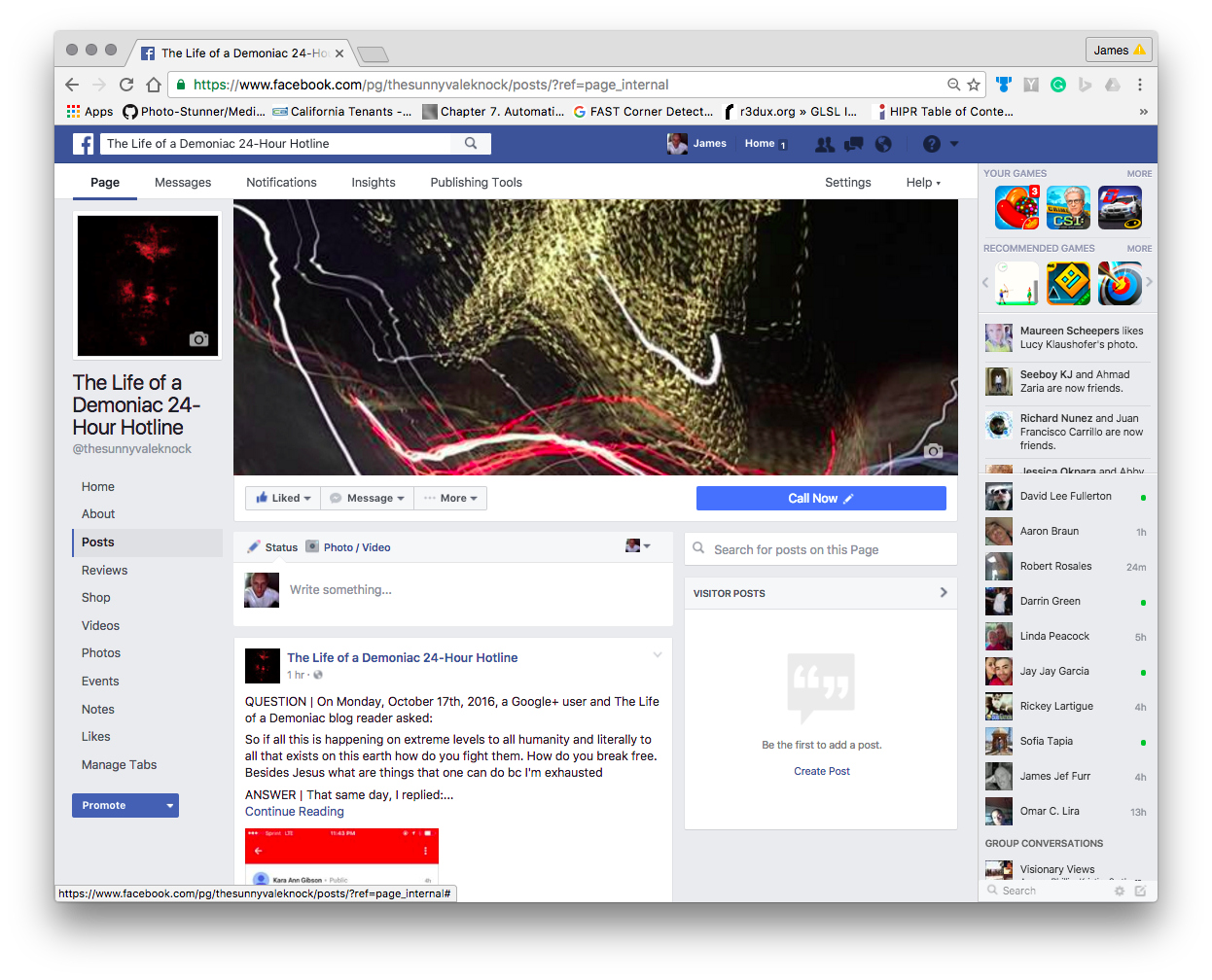1212x980 pixels.
Task: Click the search magnifier in Facebook search box
Action: point(471,144)
